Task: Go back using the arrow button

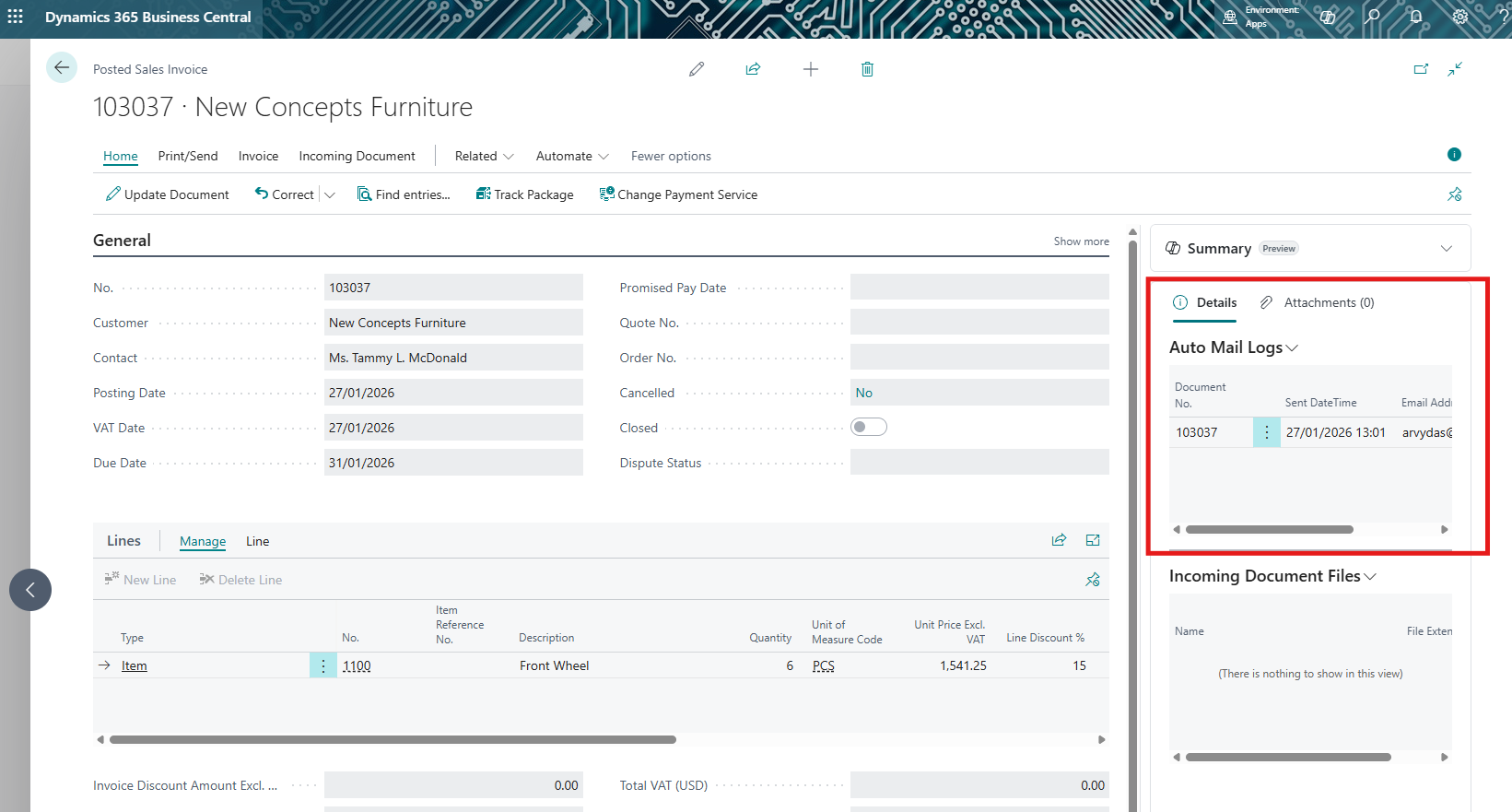Action: coord(62,68)
